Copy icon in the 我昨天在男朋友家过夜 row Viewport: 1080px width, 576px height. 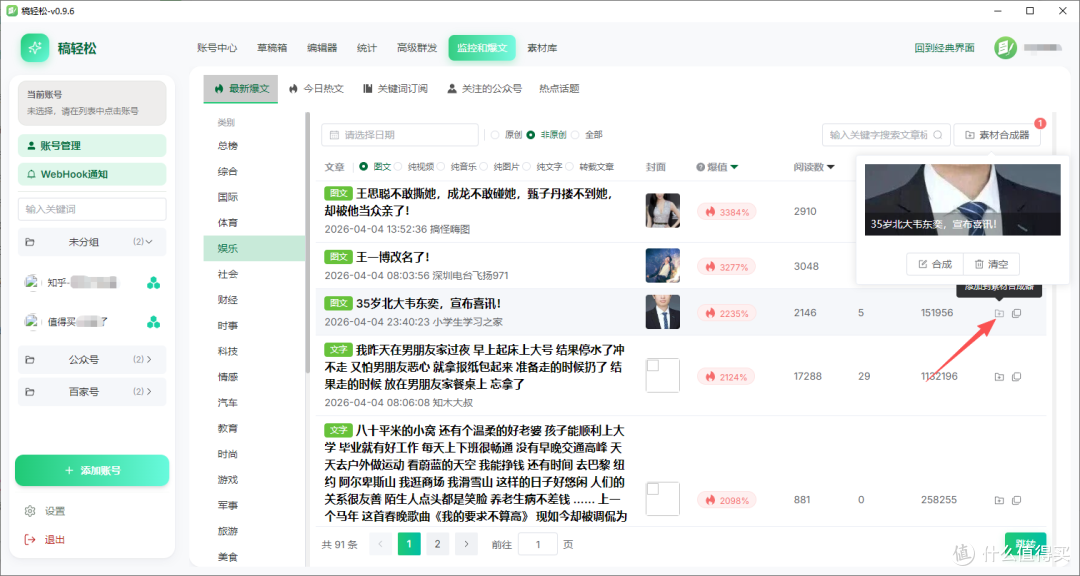pyautogui.click(x=1017, y=377)
